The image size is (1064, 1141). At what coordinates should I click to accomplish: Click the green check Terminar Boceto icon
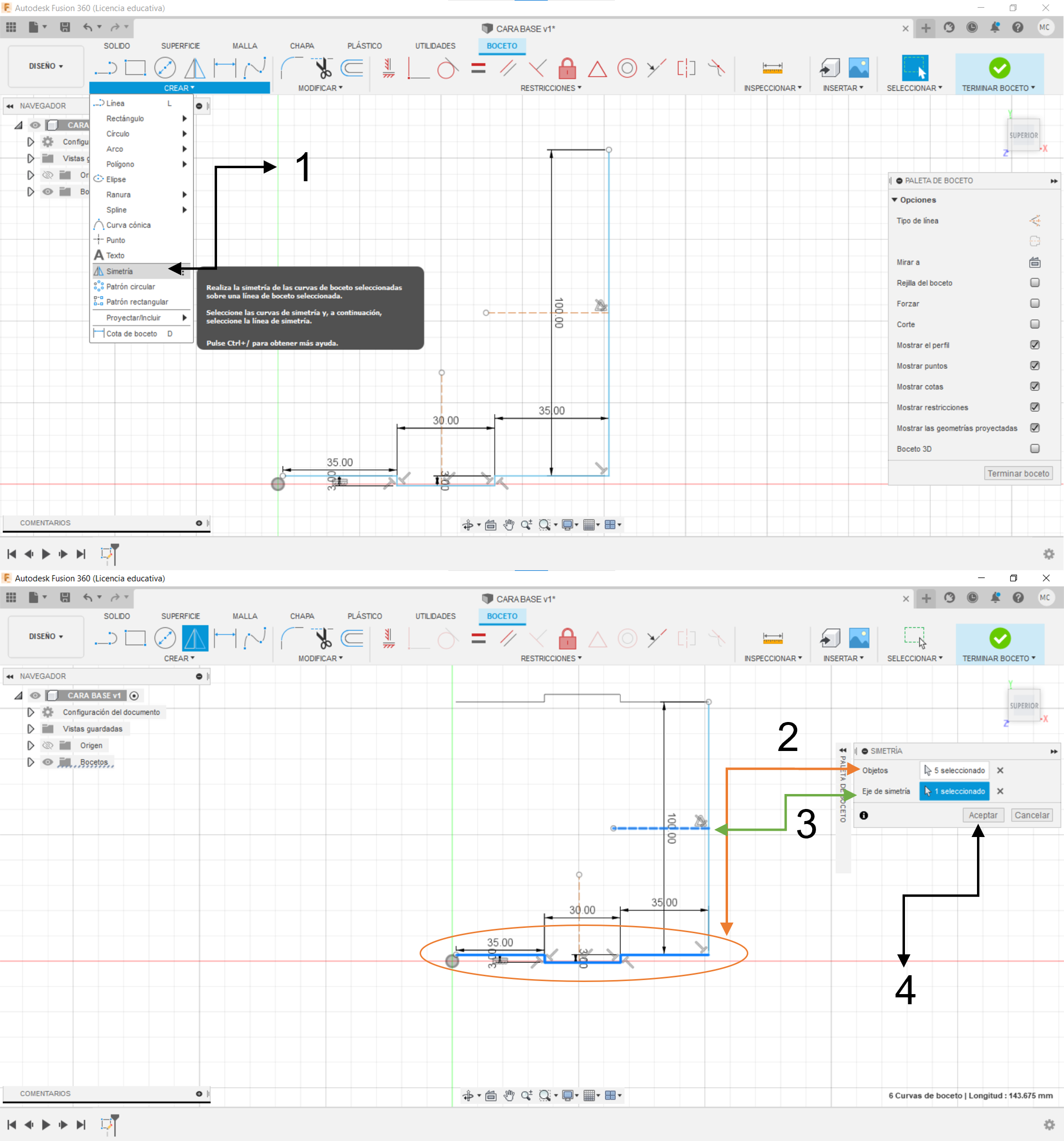click(x=999, y=68)
